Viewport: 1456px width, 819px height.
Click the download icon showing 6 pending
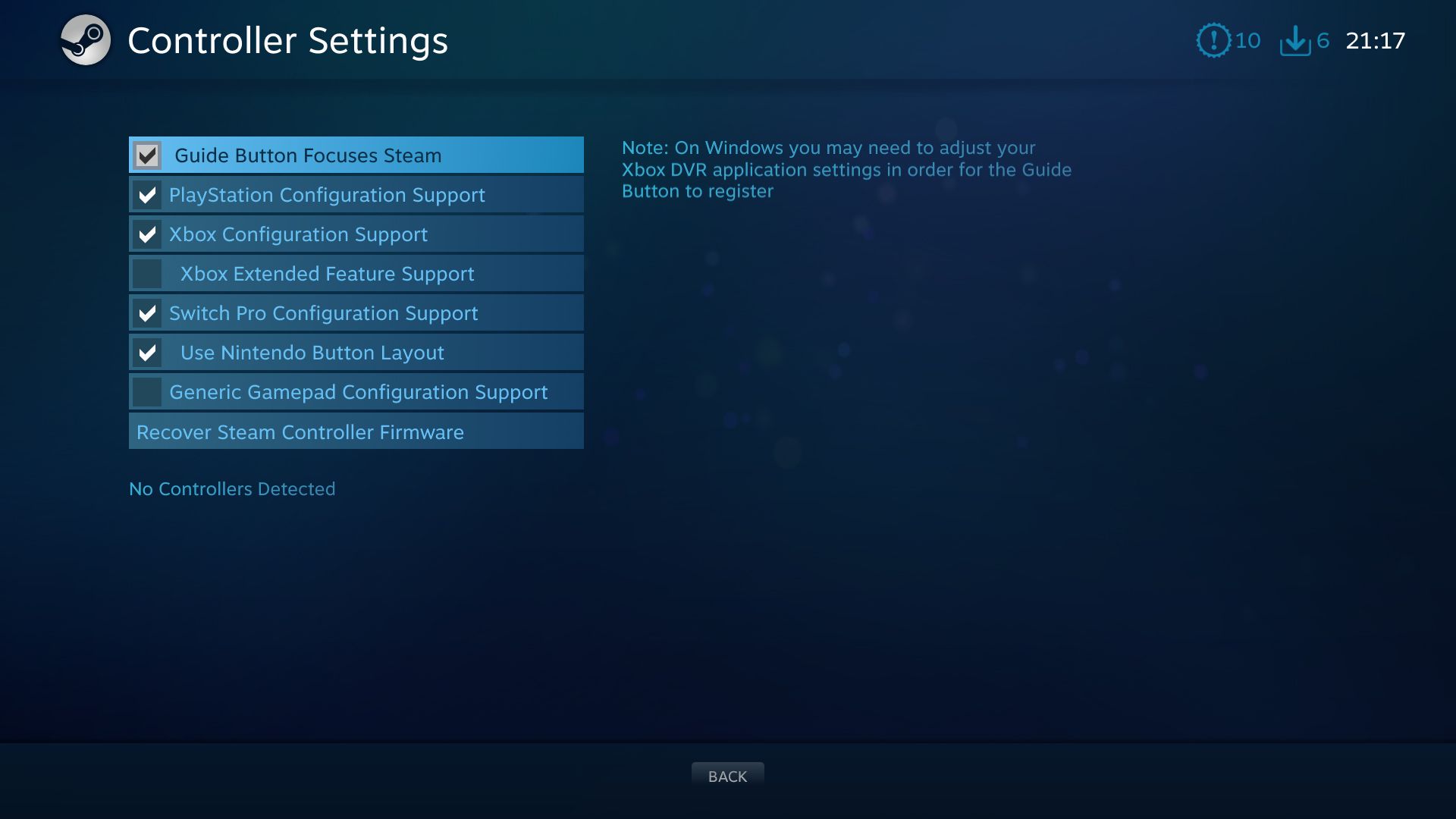click(x=1295, y=40)
